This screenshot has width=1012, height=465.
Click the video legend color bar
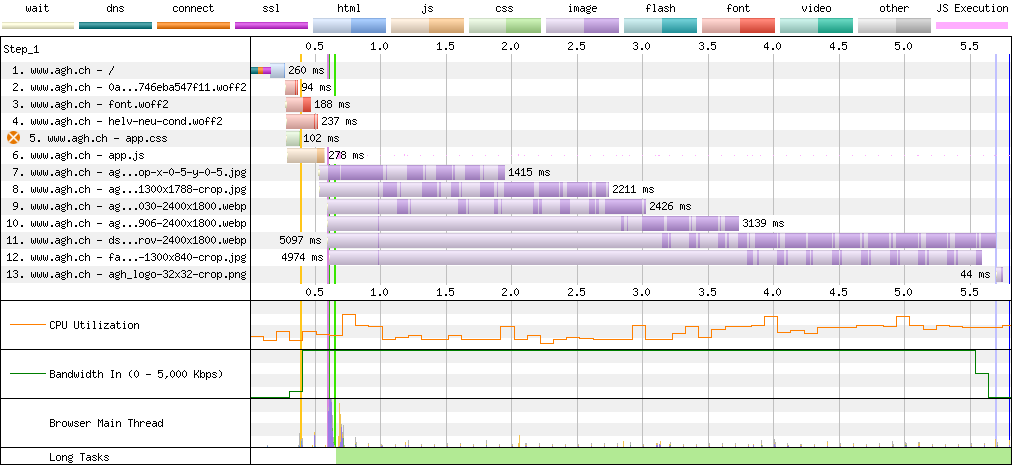click(816, 26)
